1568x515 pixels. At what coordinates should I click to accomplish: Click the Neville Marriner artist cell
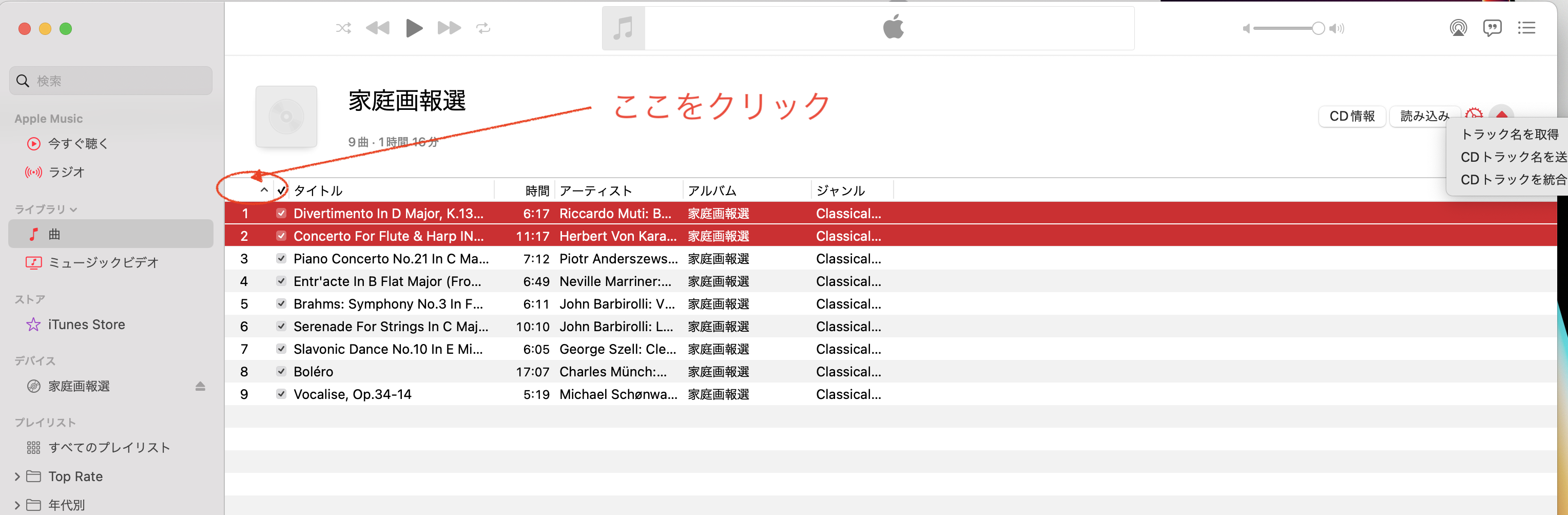615,281
